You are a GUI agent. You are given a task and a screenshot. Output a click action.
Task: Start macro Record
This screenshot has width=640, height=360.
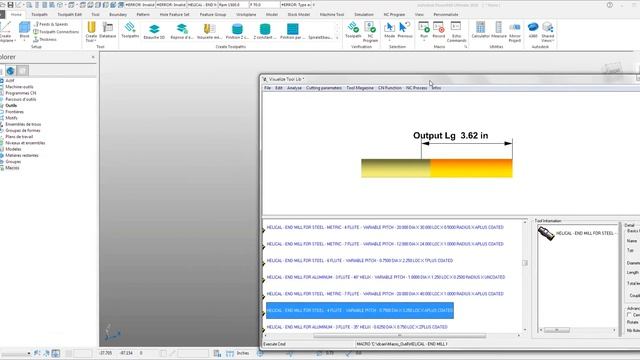pos(439,30)
